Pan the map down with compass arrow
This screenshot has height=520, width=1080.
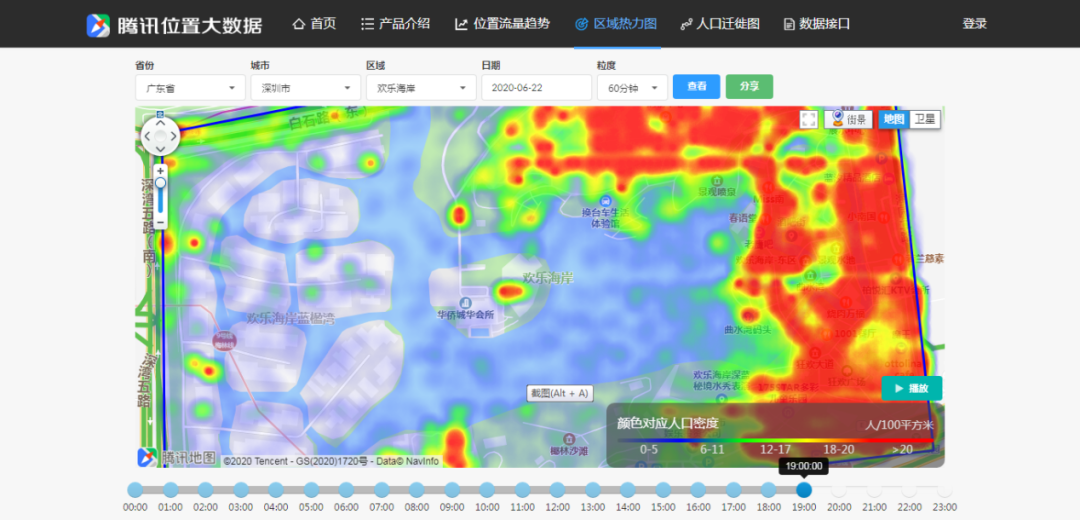[x=160, y=149]
